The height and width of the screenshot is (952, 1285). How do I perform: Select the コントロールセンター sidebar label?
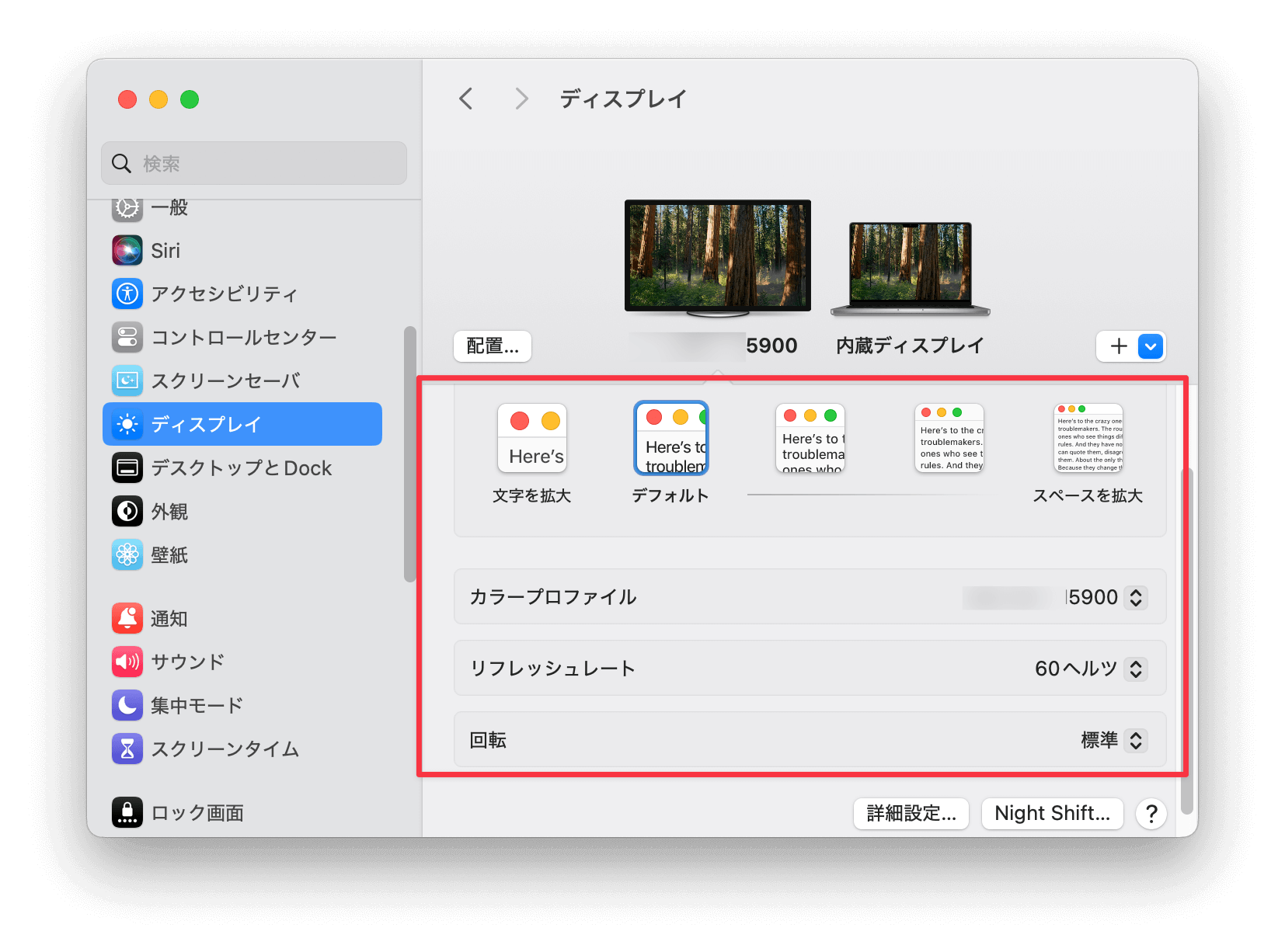[x=244, y=337]
